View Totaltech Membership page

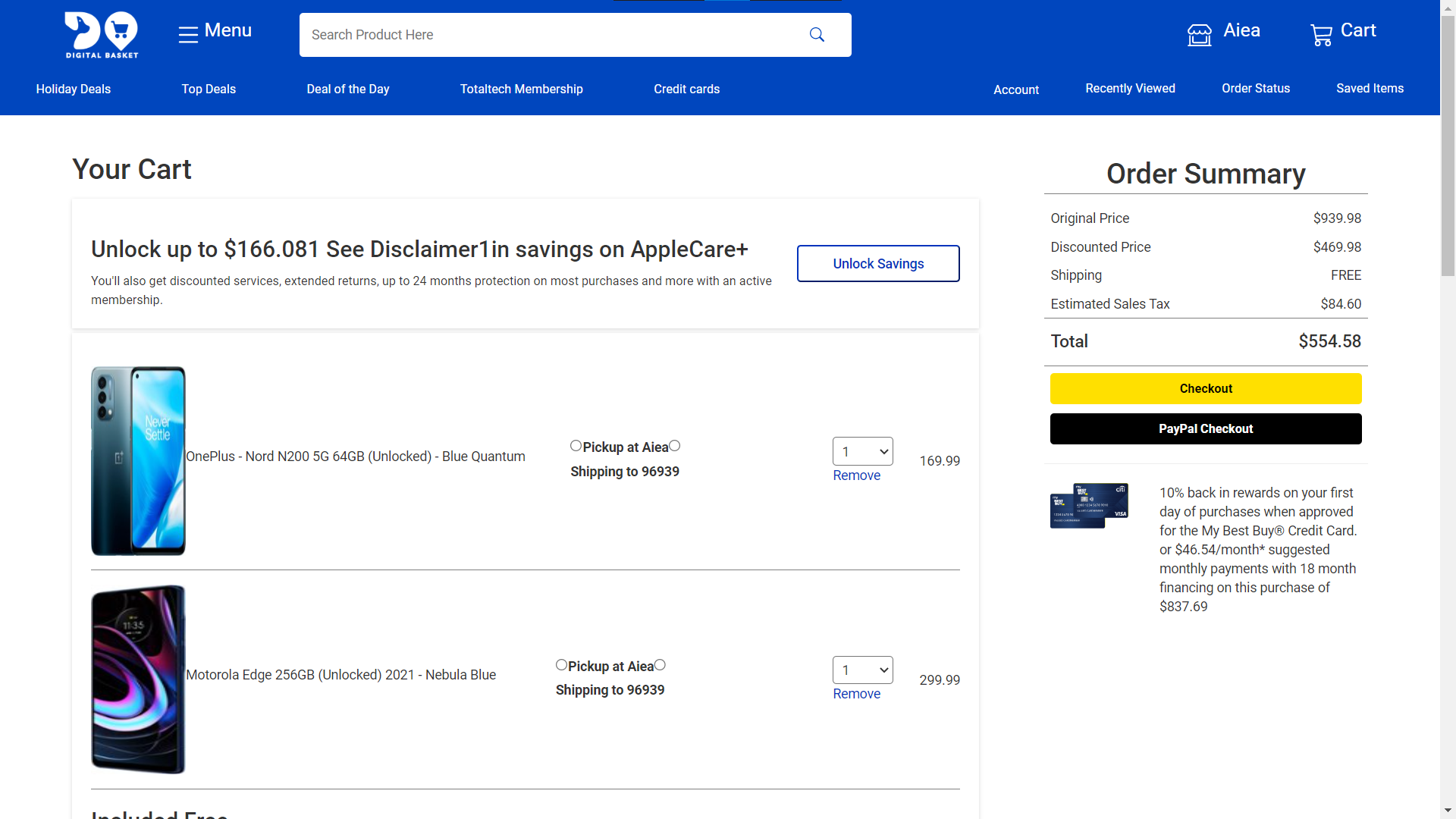click(522, 89)
